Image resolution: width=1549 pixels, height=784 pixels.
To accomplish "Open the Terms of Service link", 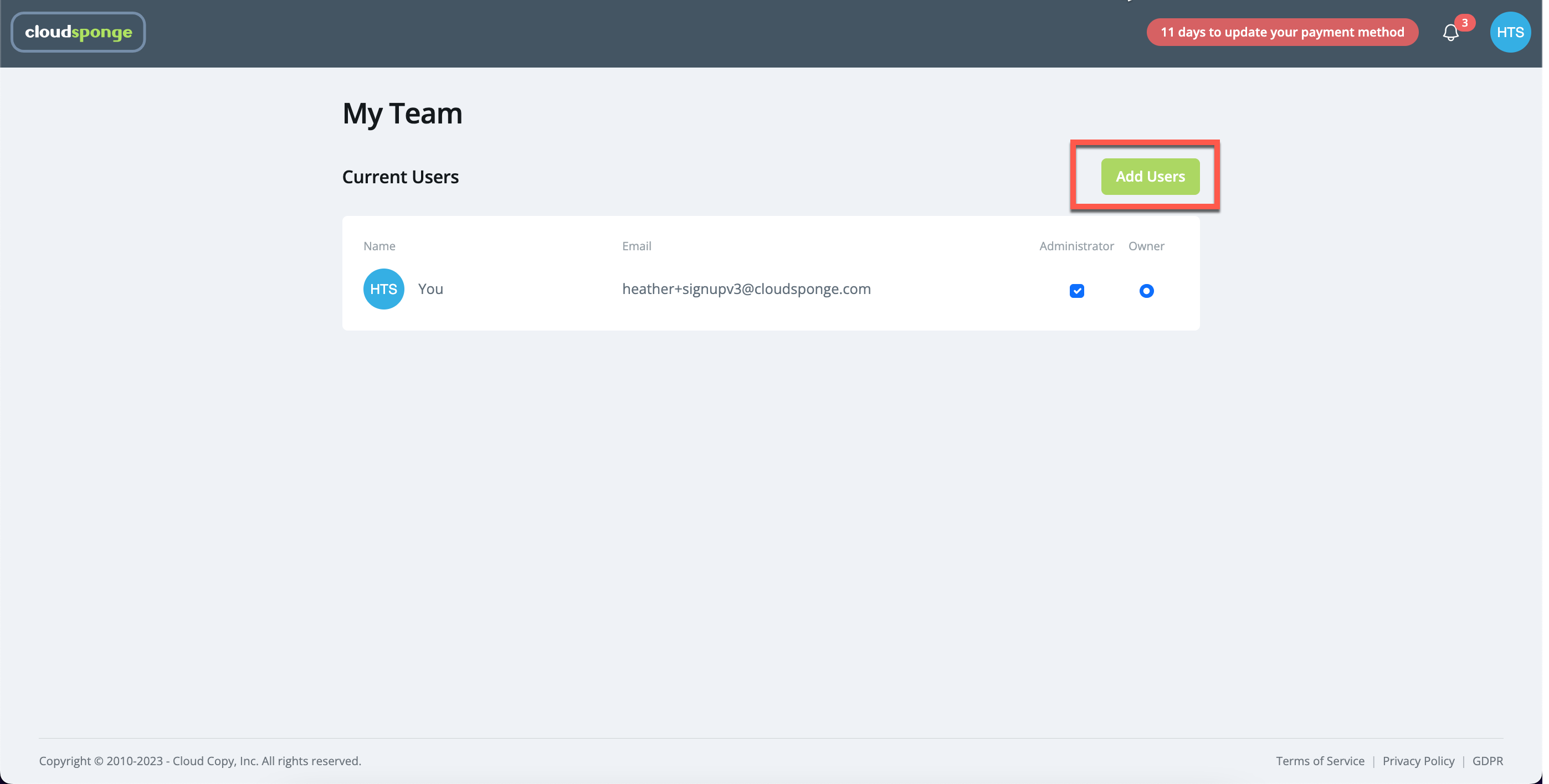I will point(1320,761).
